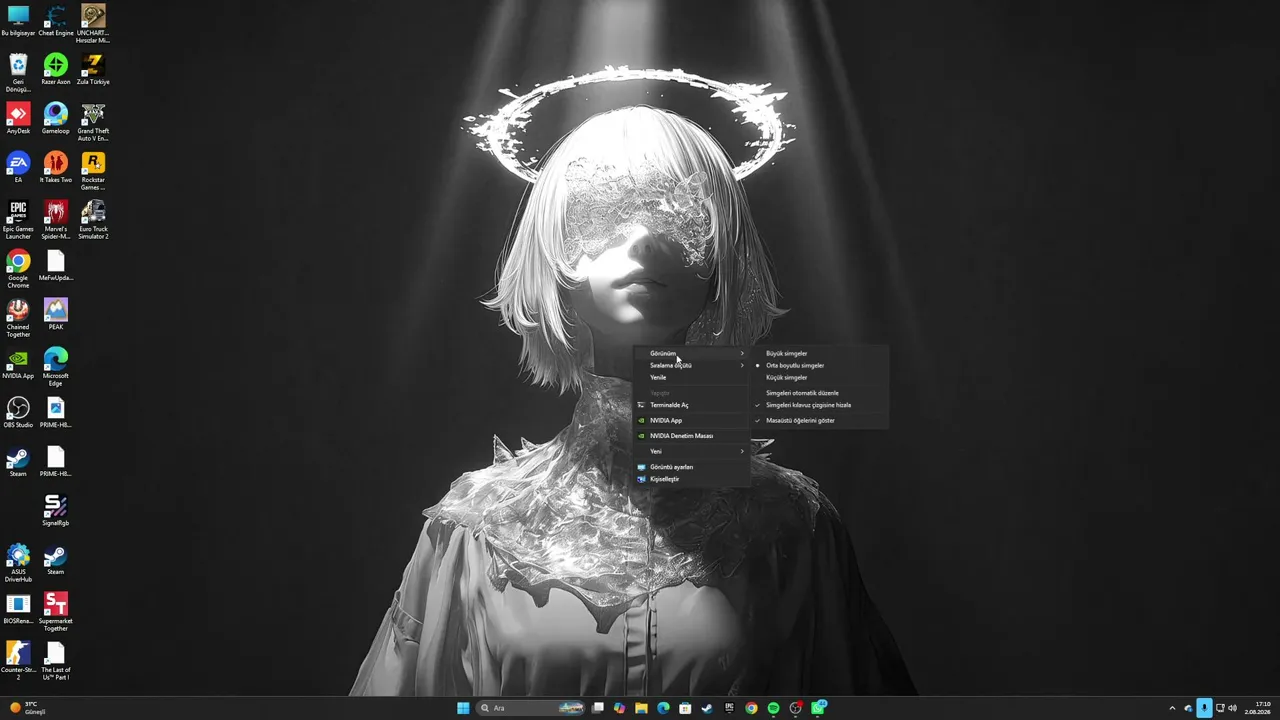
Task: Open the weather widget showing Güneşli
Action: pyautogui.click(x=28, y=708)
